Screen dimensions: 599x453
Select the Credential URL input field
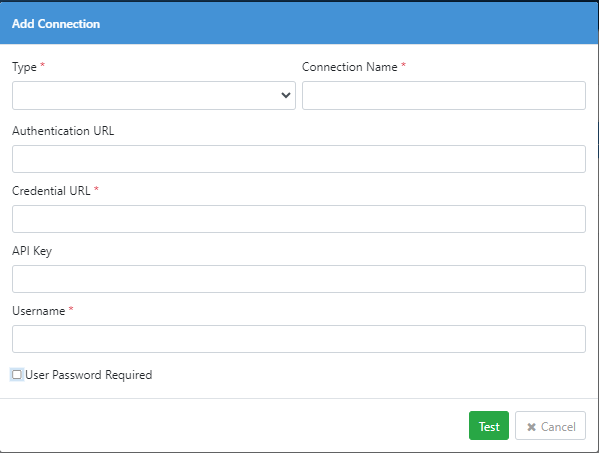299,219
